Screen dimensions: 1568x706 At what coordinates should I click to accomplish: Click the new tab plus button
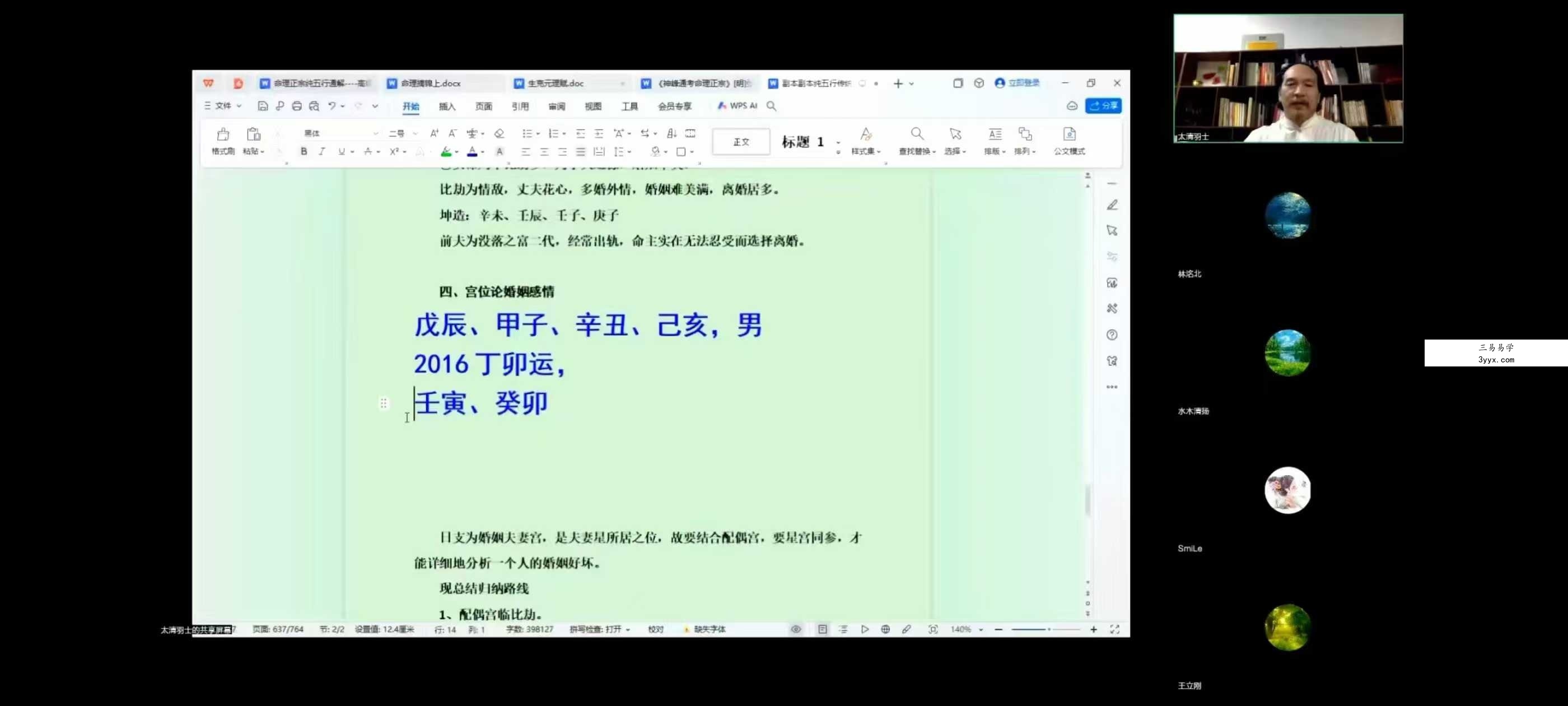[898, 83]
